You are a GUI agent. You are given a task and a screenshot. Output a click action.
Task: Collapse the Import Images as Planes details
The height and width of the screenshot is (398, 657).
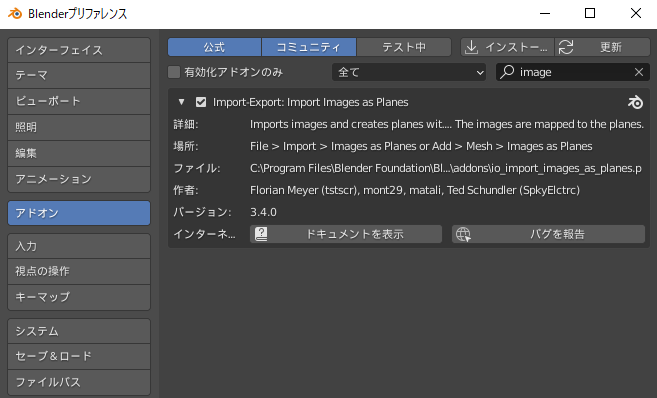pos(181,102)
